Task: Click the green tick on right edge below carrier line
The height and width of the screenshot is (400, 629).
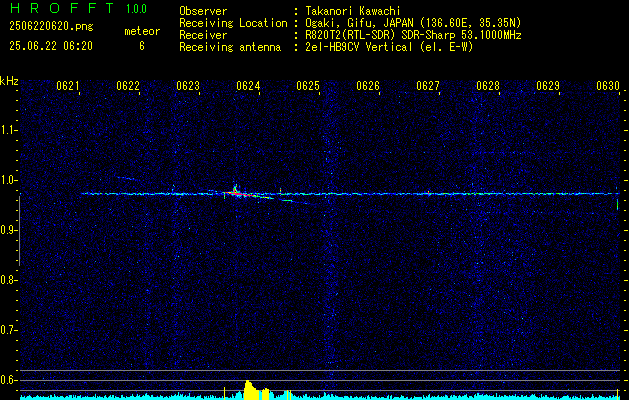Action: point(617,204)
